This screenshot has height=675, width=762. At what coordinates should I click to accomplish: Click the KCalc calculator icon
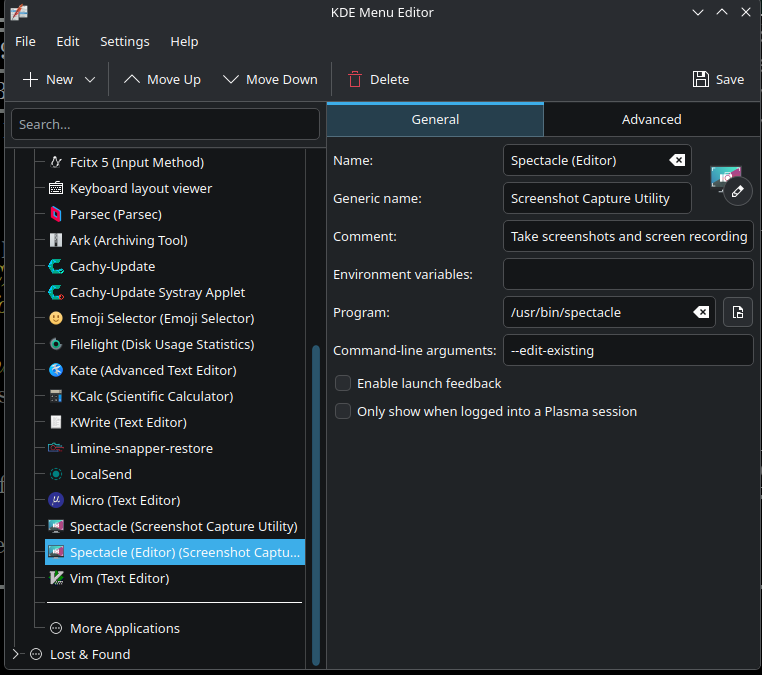click(56, 396)
